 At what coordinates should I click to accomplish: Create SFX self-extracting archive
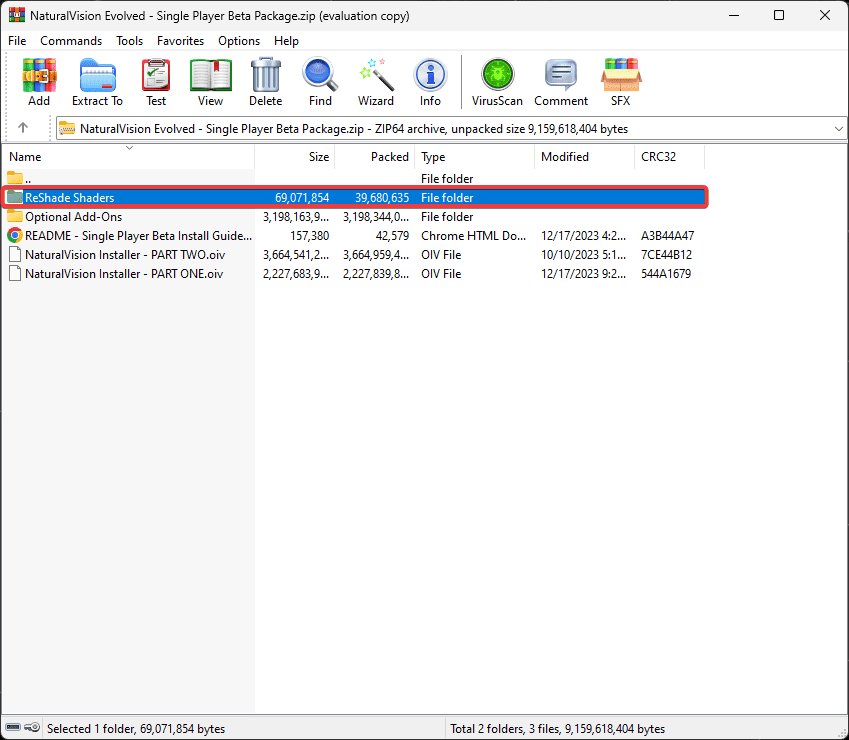click(621, 82)
